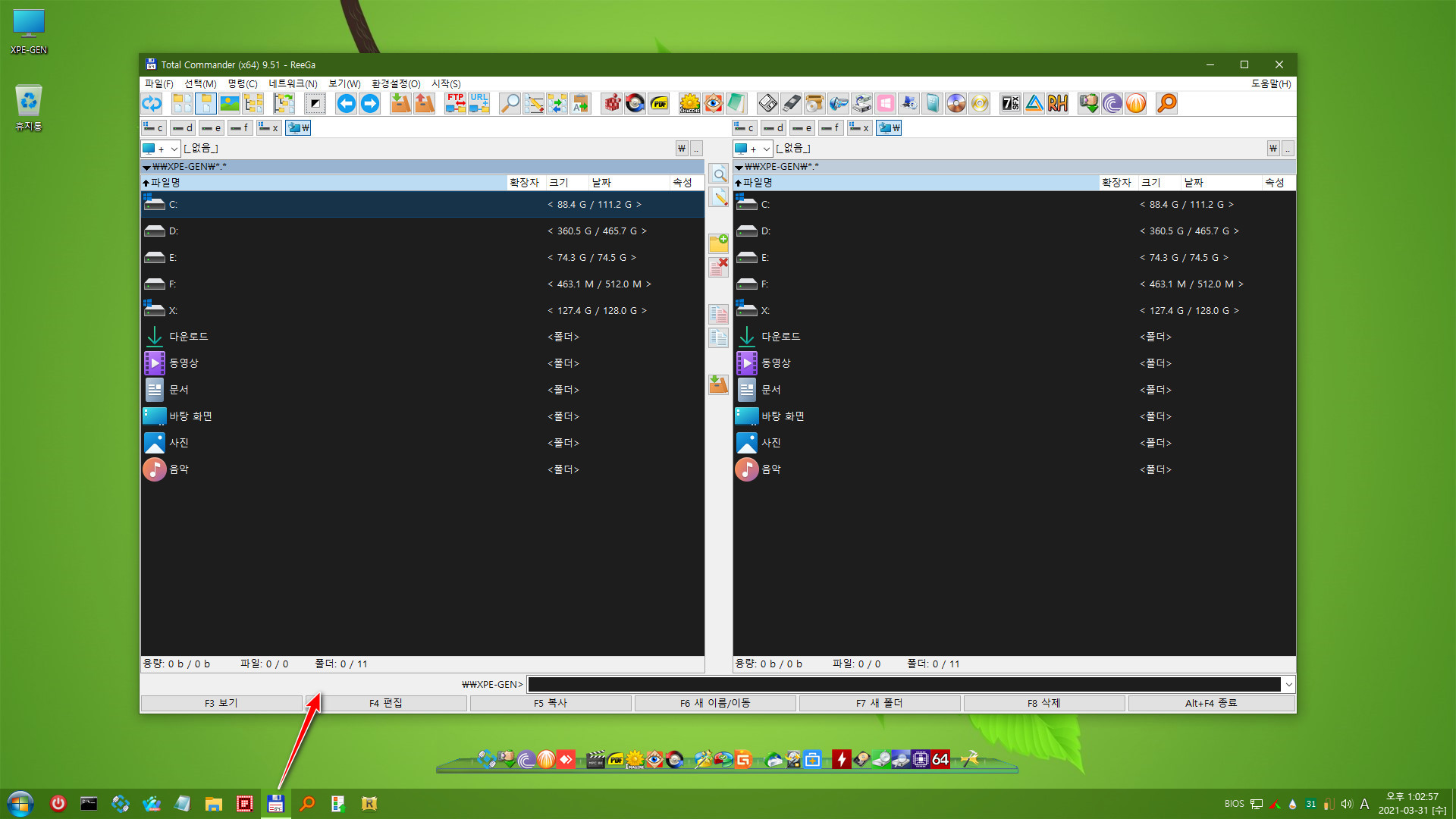Launch the RH Resource Hacker icon

1057,103
